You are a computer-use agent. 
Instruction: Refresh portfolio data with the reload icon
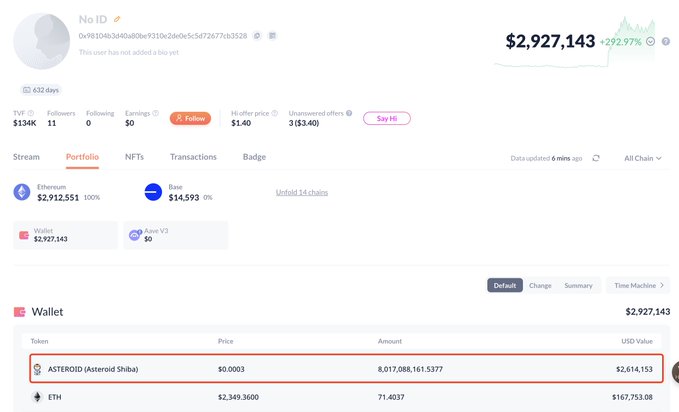[x=596, y=158]
